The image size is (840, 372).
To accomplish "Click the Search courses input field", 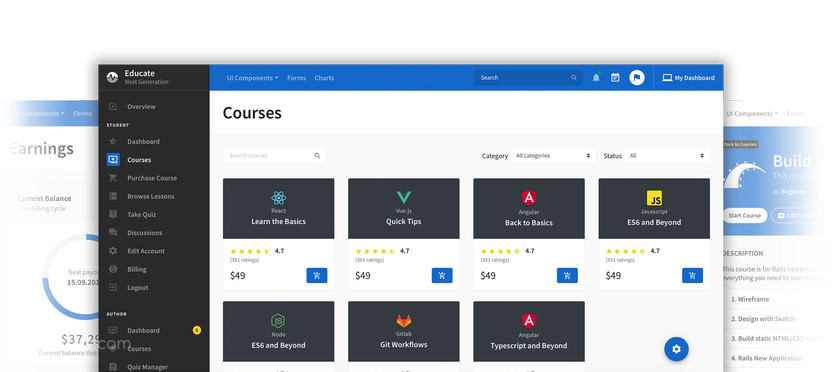I will click(274, 155).
